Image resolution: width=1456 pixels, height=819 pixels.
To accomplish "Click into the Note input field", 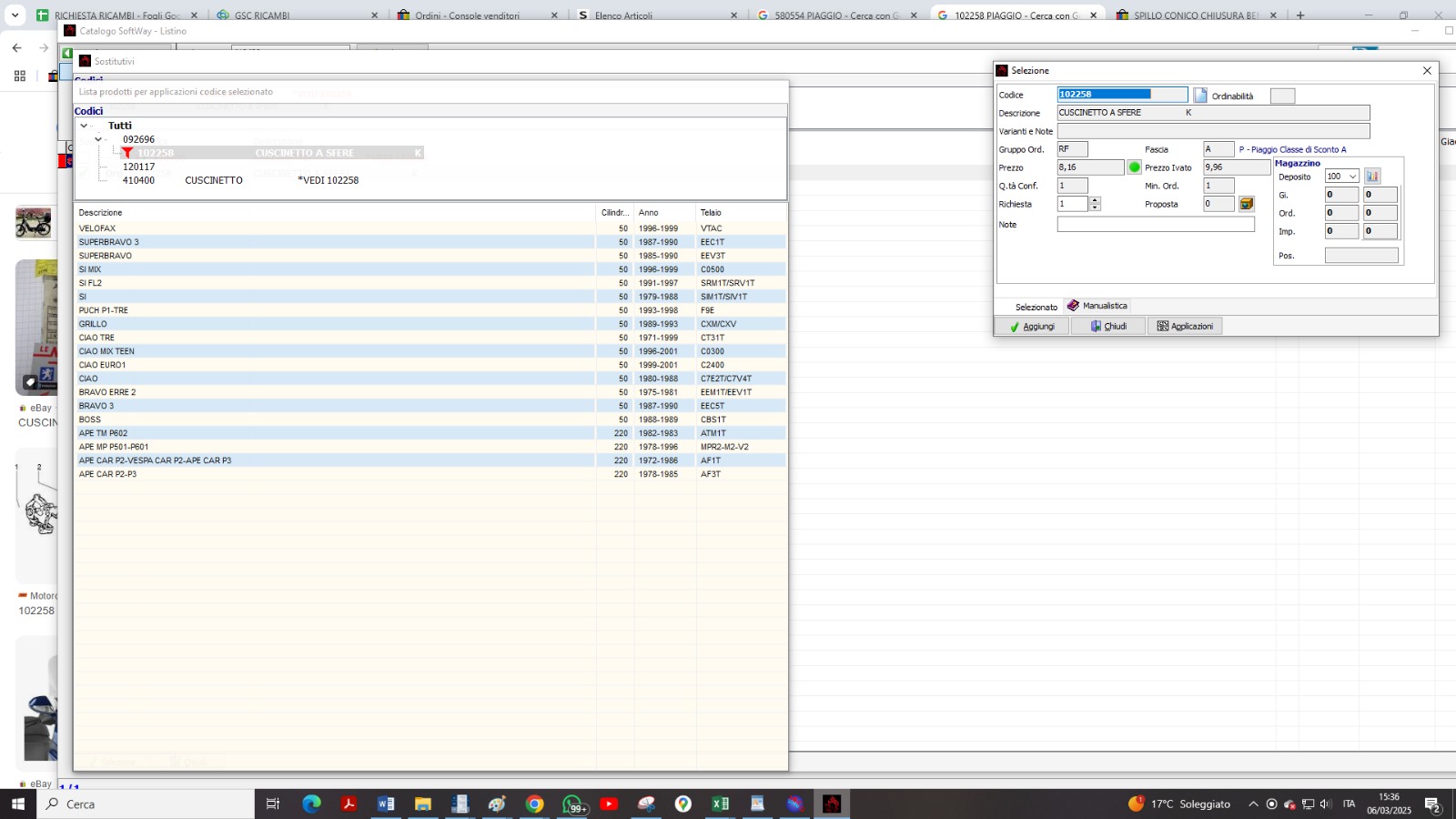I will coord(1155,225).
